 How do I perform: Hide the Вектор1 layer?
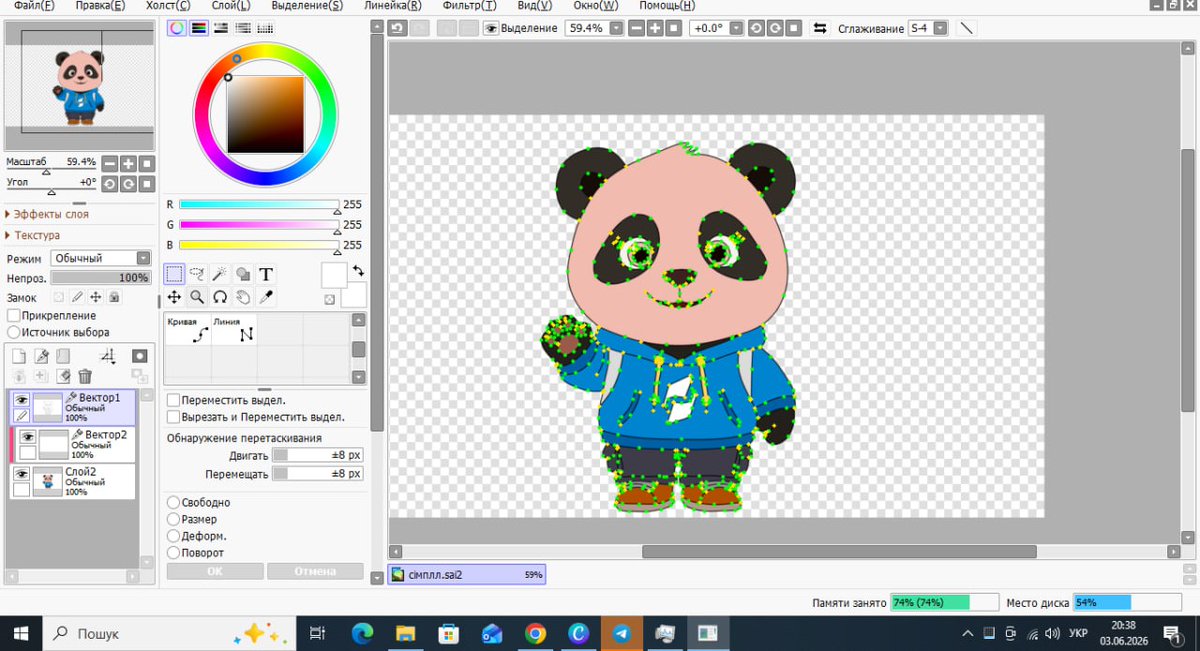(x=21, y=400)
